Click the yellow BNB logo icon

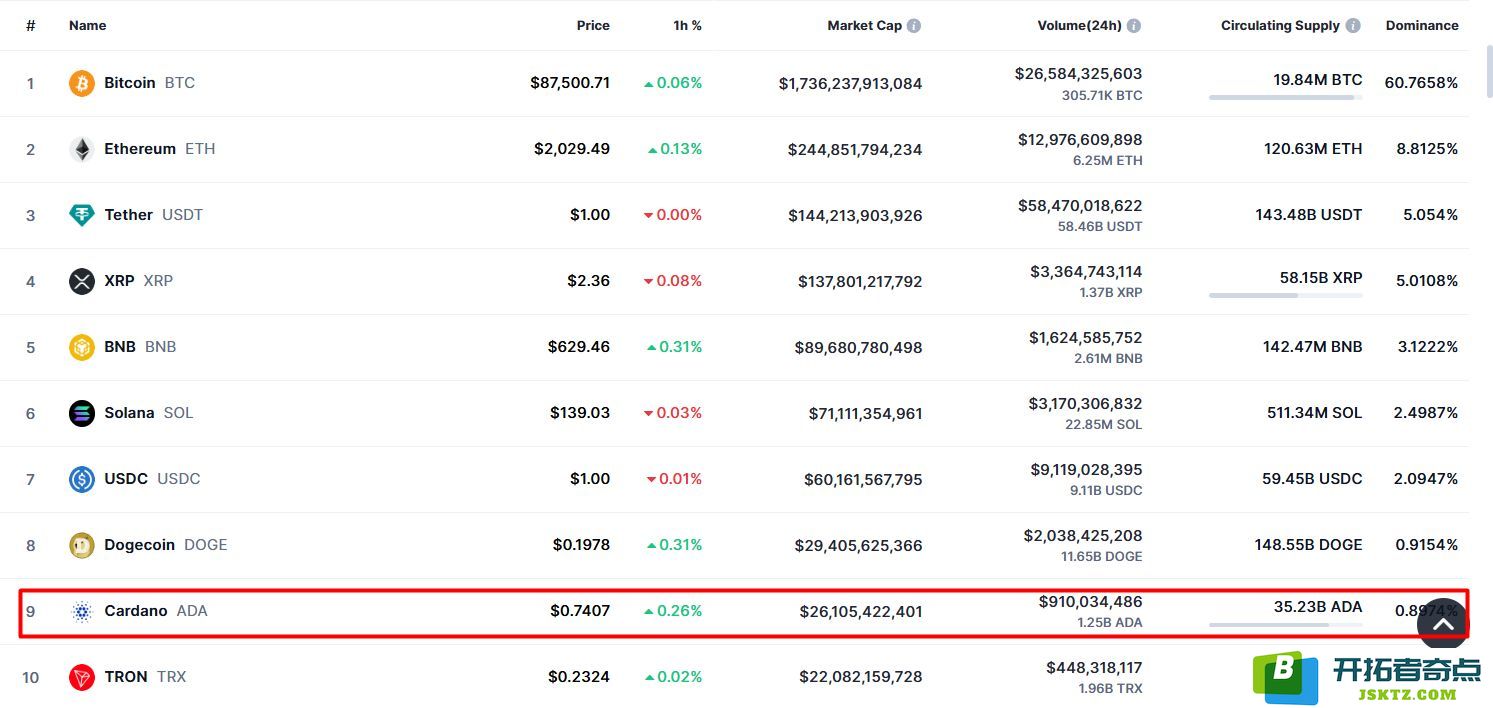82,347
